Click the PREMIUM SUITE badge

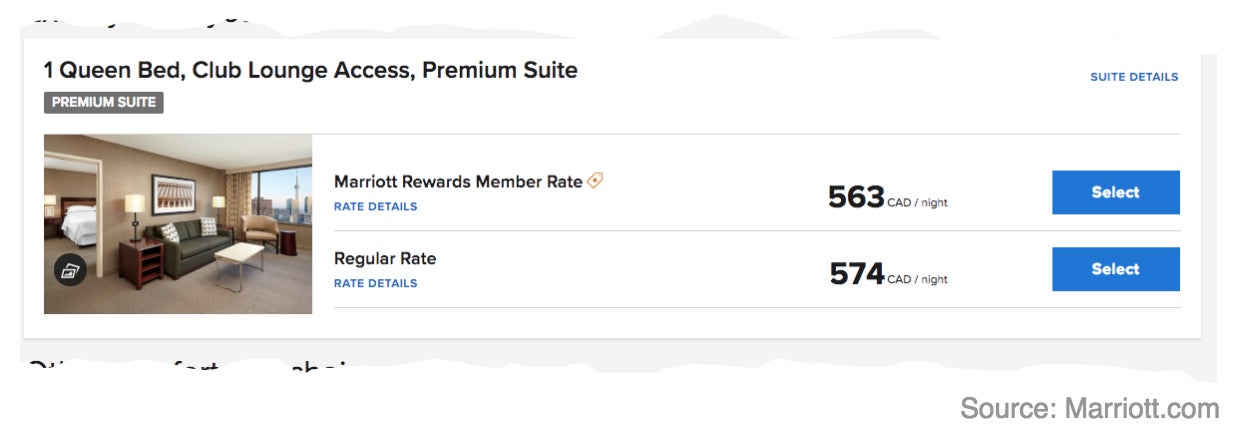[104, 102]
